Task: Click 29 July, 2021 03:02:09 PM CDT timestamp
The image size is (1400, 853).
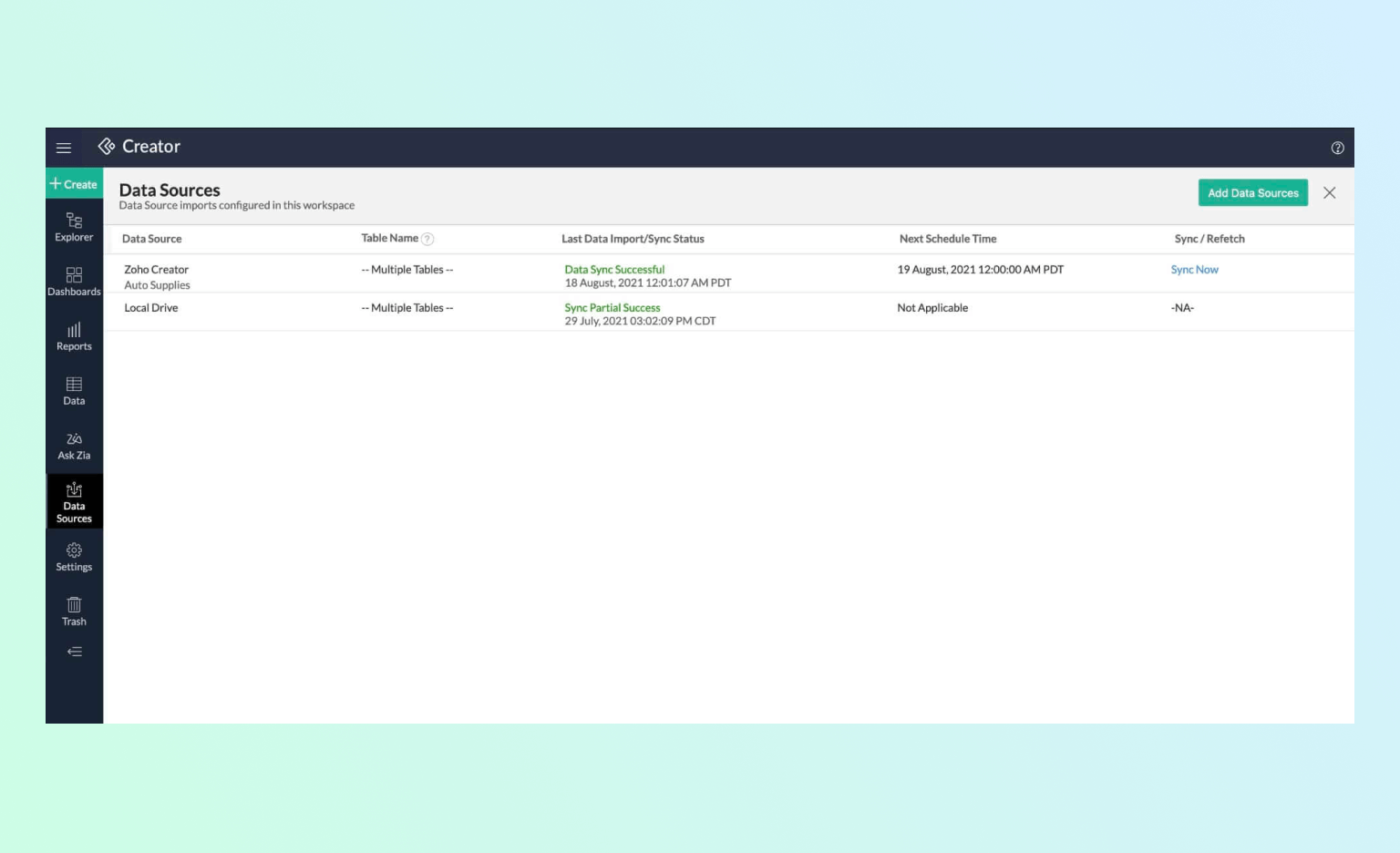Action: [640, 321]
